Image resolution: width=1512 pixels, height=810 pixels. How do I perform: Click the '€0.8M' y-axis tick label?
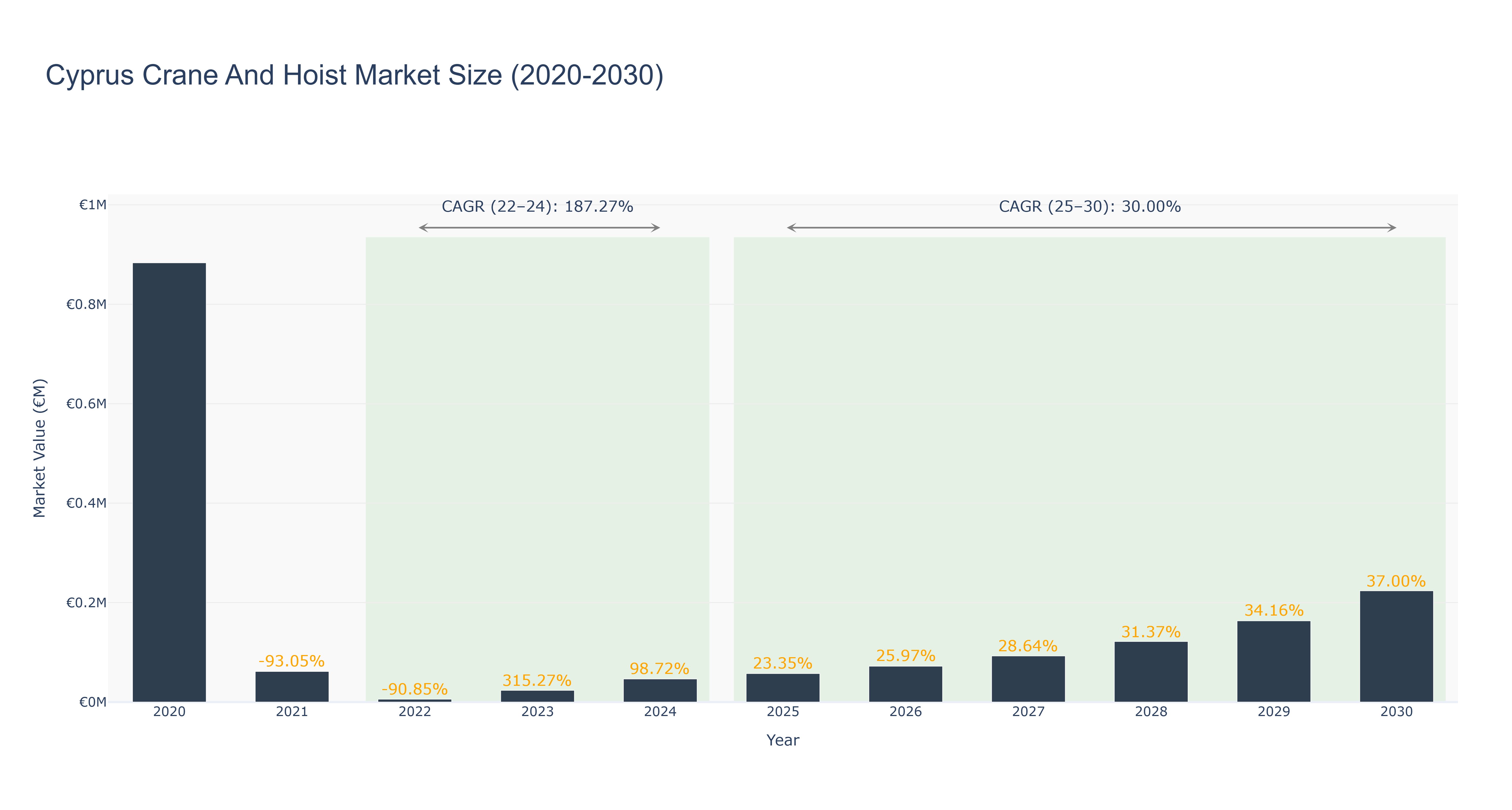86,304
